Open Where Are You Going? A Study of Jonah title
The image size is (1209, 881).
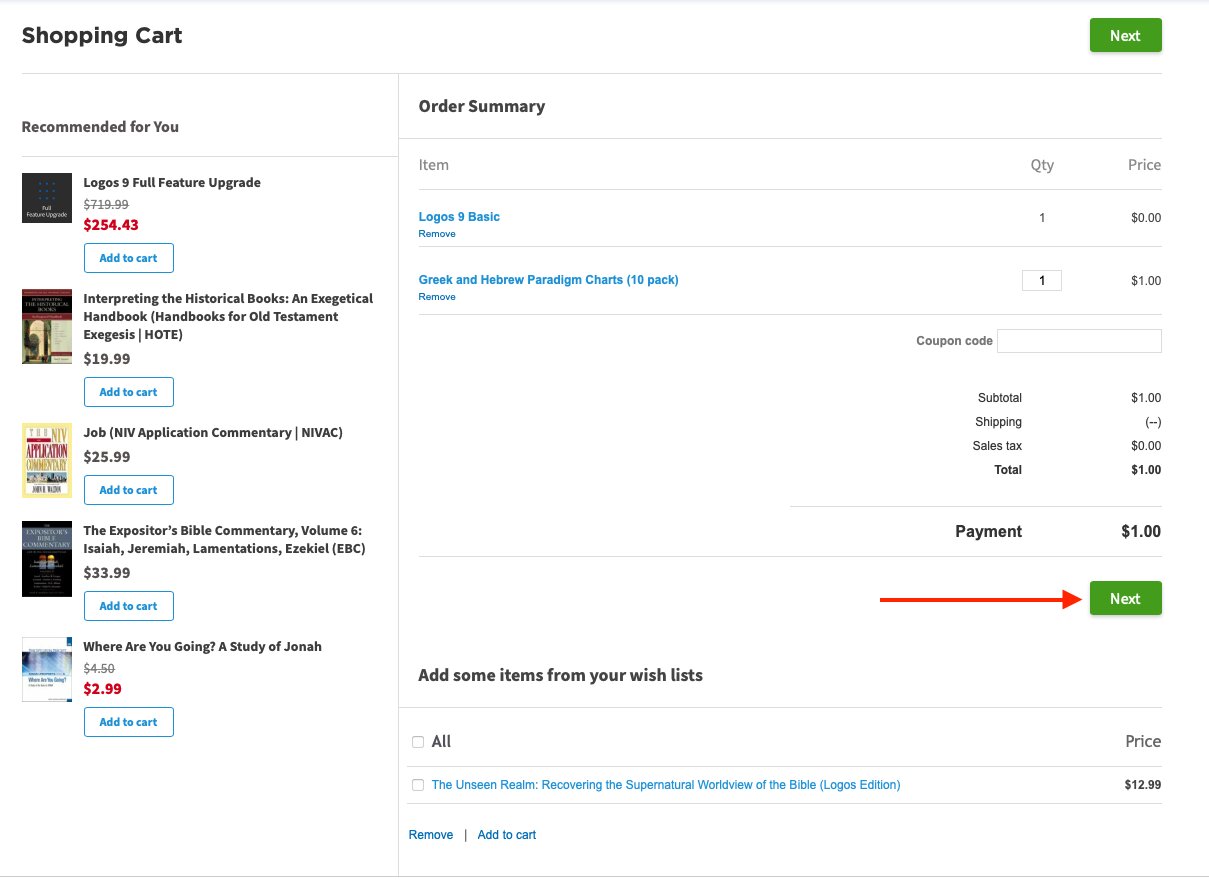click(x=203, y=647)
